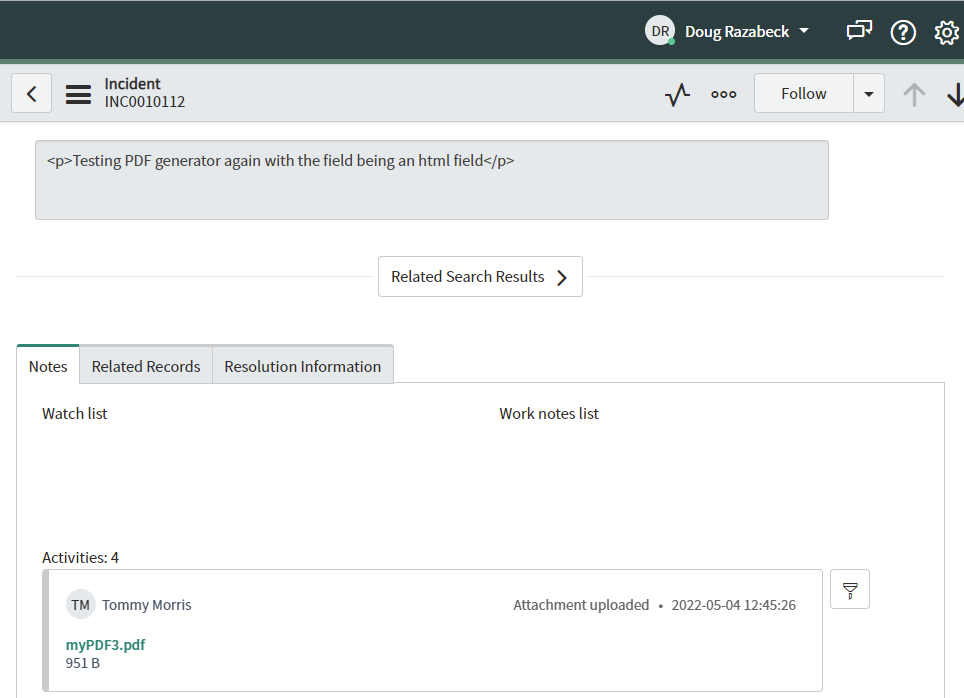Select the Notes tab
Screen dimensions: 964x698
pyautogui.click(x=47, y=366)
